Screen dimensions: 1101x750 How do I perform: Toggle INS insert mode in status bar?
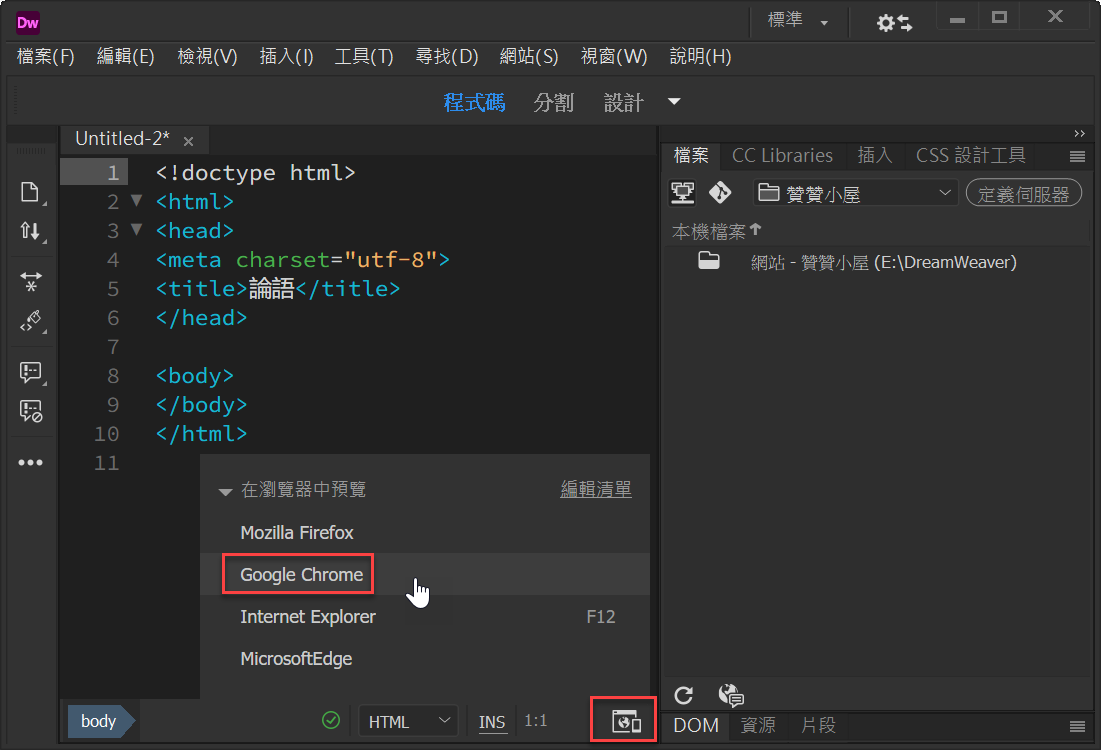coord(492,722)
